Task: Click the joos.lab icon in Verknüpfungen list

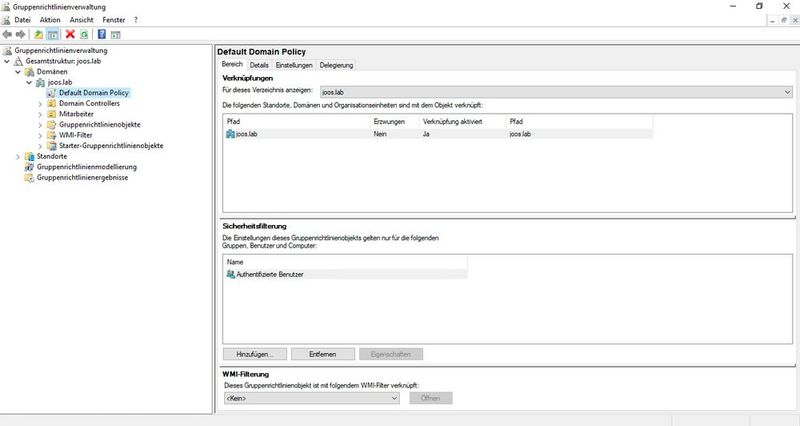Action: coord(231,134)
